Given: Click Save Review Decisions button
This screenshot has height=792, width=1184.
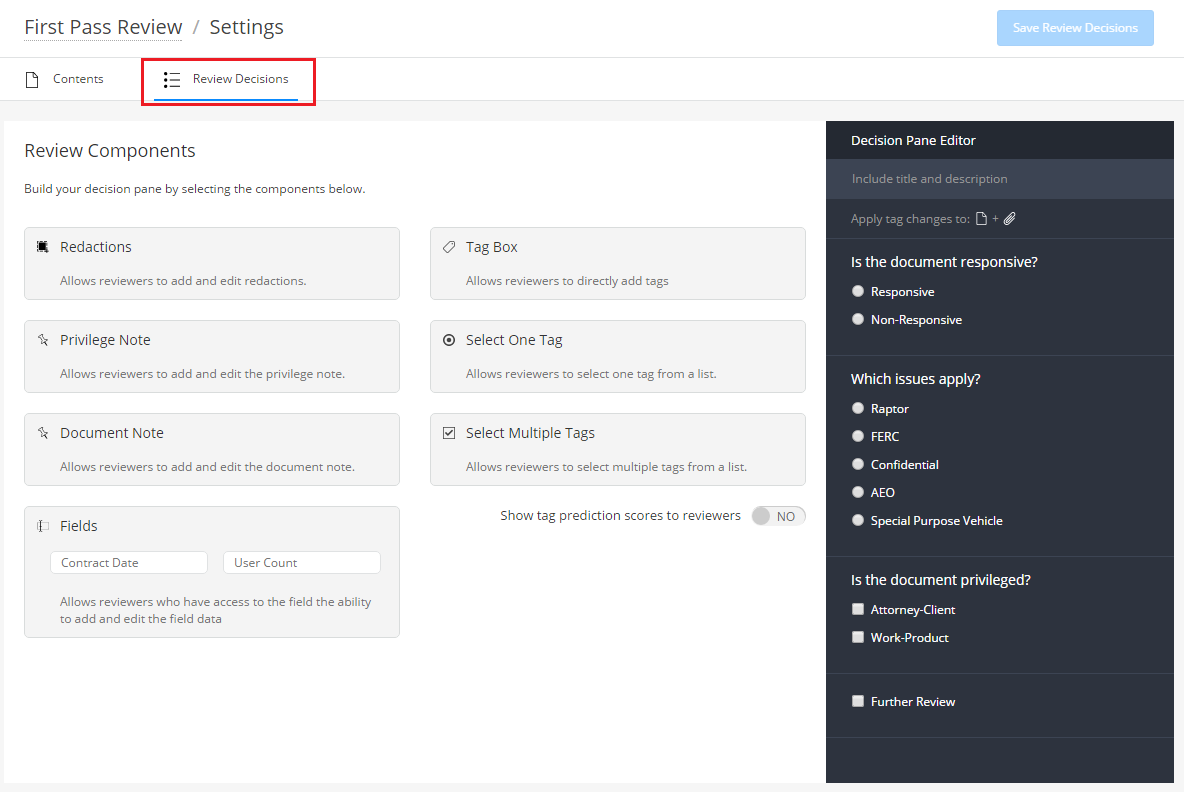Looking at the screenshot, I should (1075, 28).
